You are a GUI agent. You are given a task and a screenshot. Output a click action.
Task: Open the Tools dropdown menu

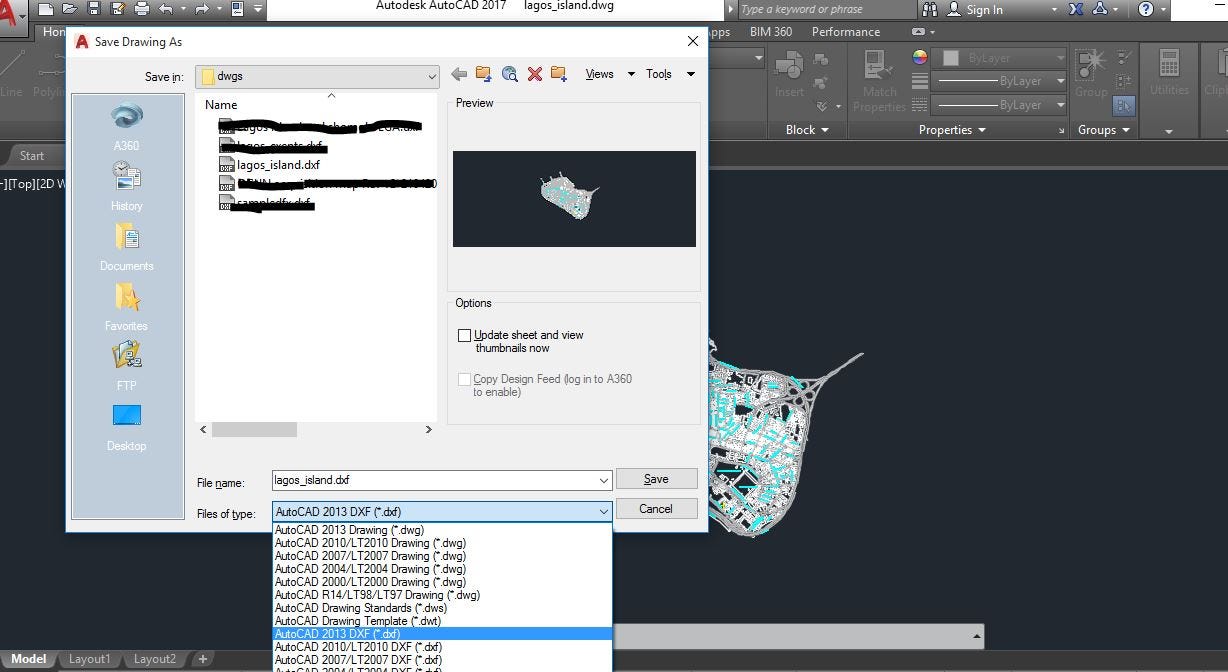[670, 74]
